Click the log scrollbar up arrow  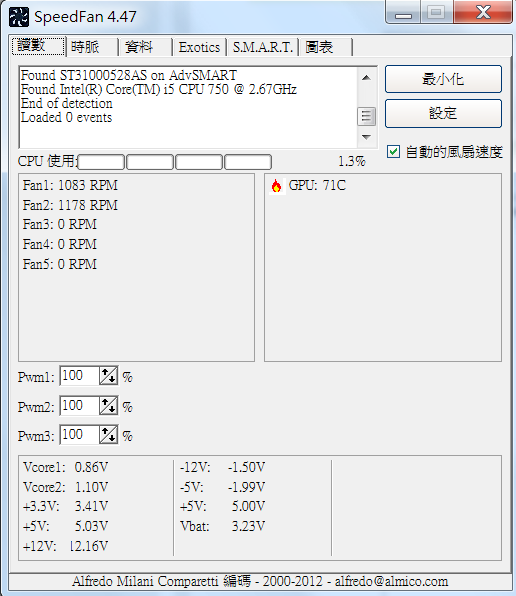[366, 78]
